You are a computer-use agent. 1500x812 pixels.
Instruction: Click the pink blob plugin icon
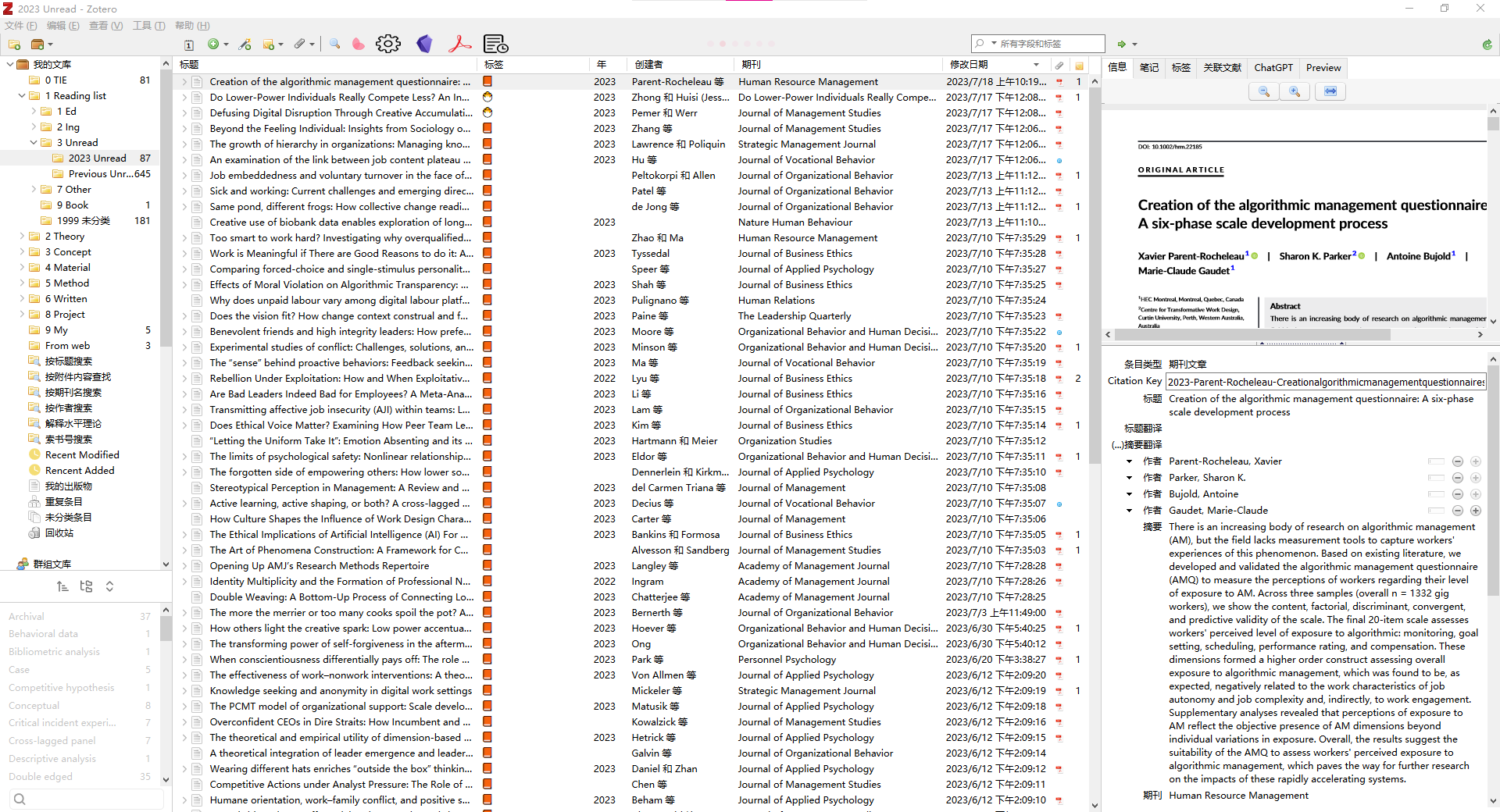click(358, 44)
